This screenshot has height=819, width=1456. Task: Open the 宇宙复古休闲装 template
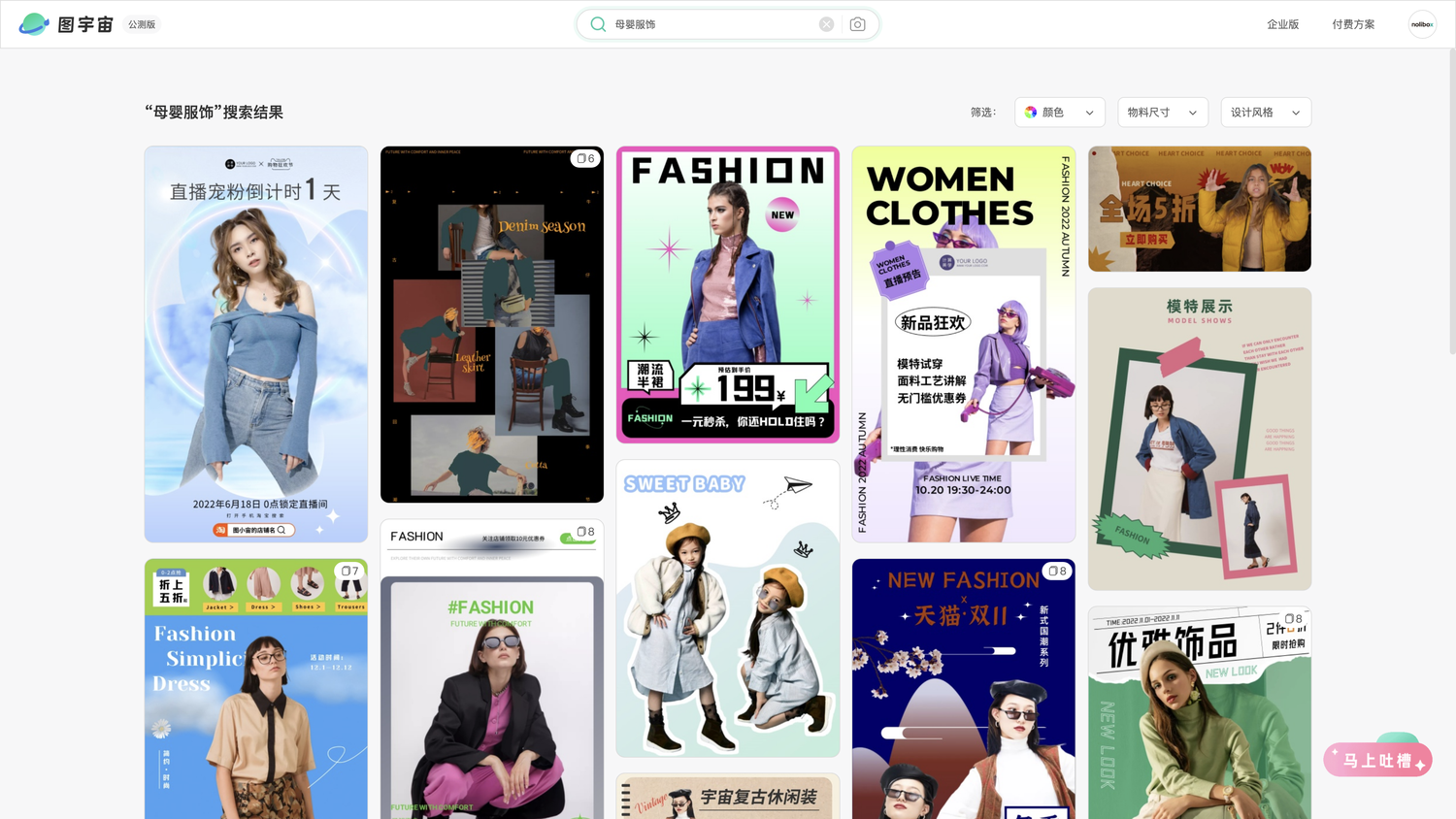click(x=728, y=796)
